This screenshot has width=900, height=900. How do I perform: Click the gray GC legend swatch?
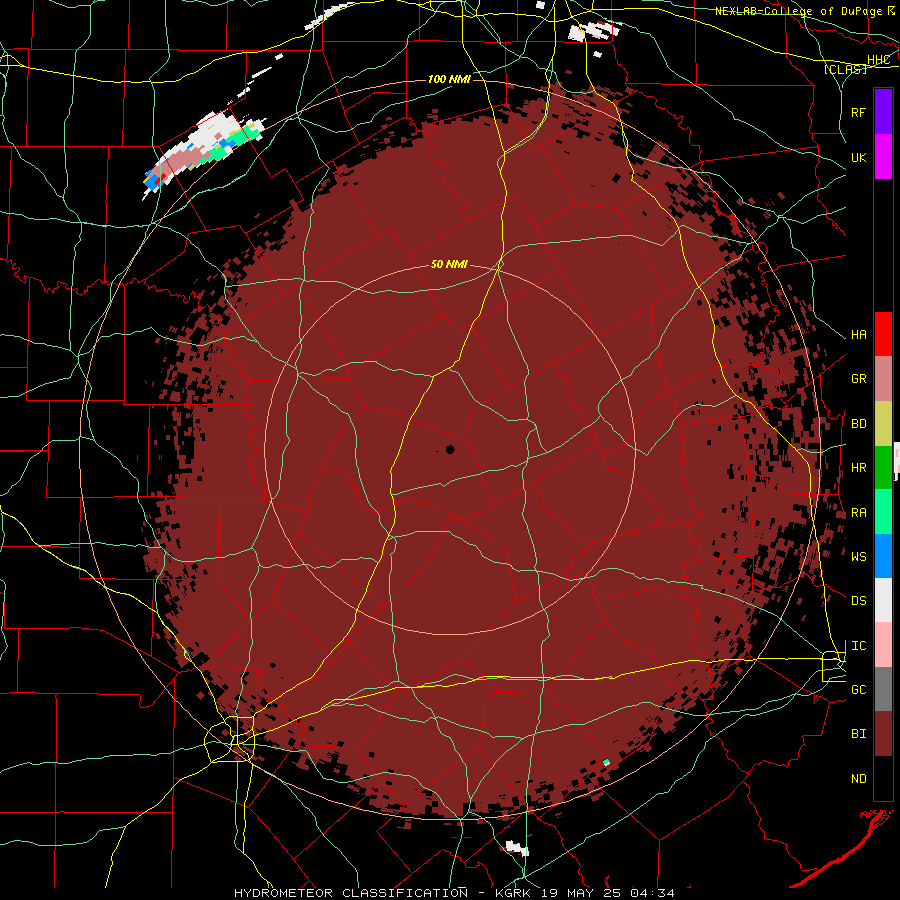pyautogui.click(x=883, y=689)
